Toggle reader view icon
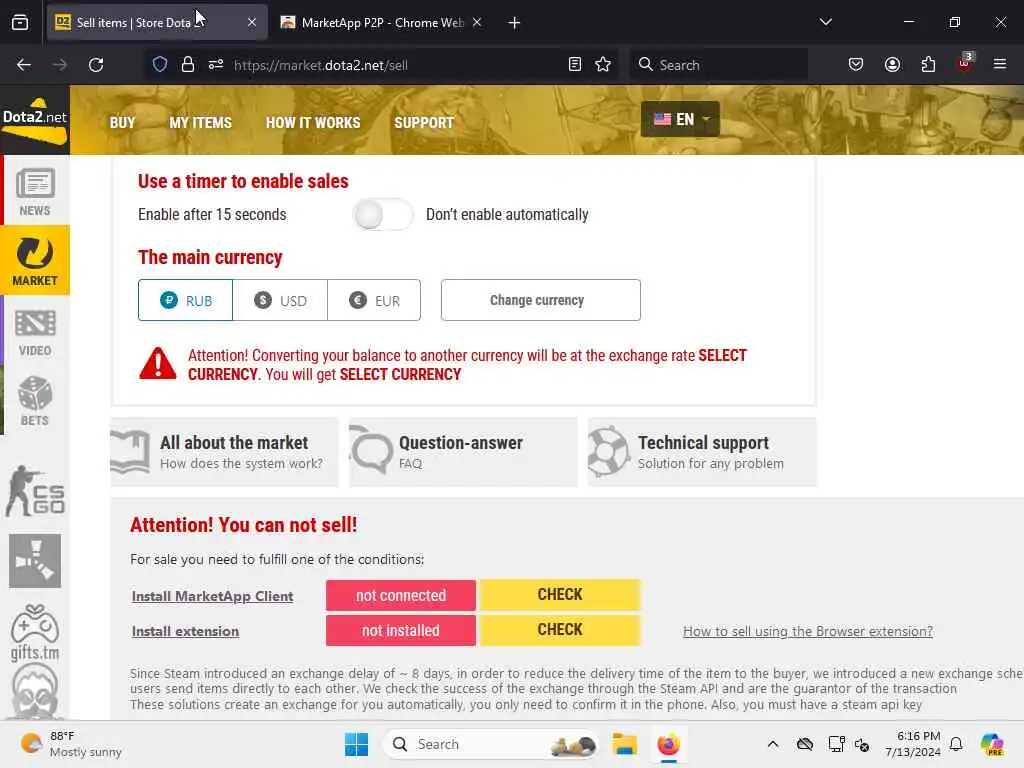 point(575,65)
